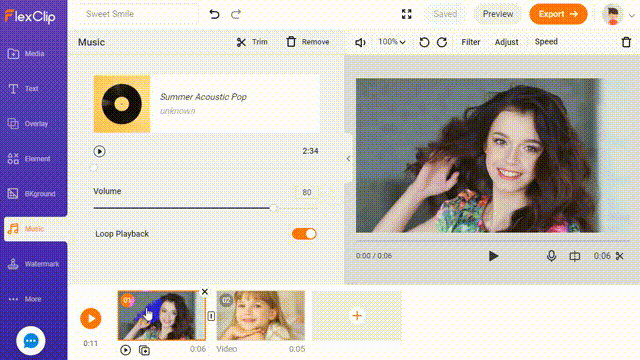Open the BKground sidebar panel

pyautogui.click(x=31, y=194)
